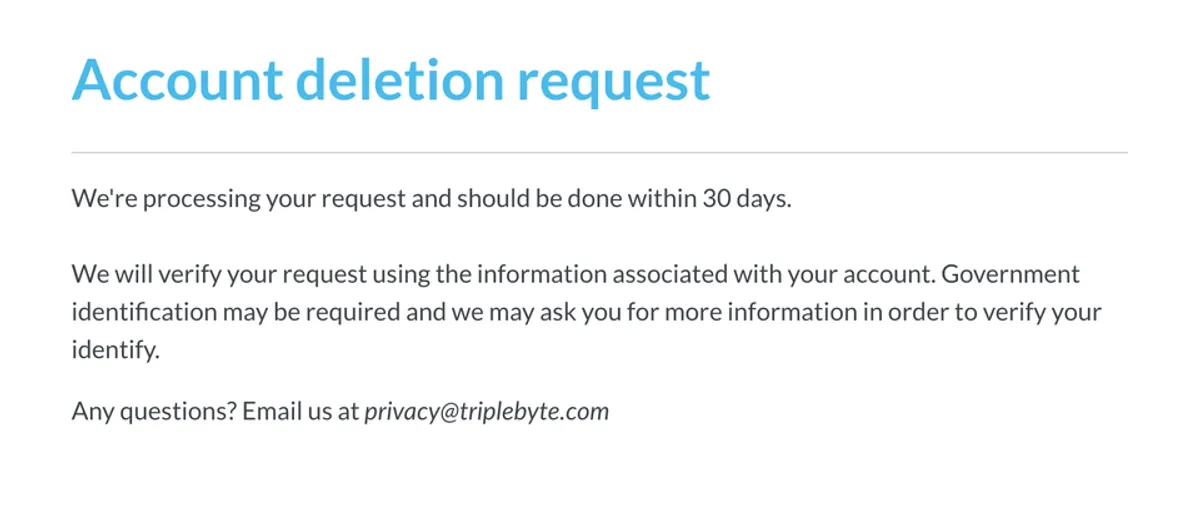Click the word "Government" in the paragraph
This screenshot has width=1200, height=508.
(1011, 274)
